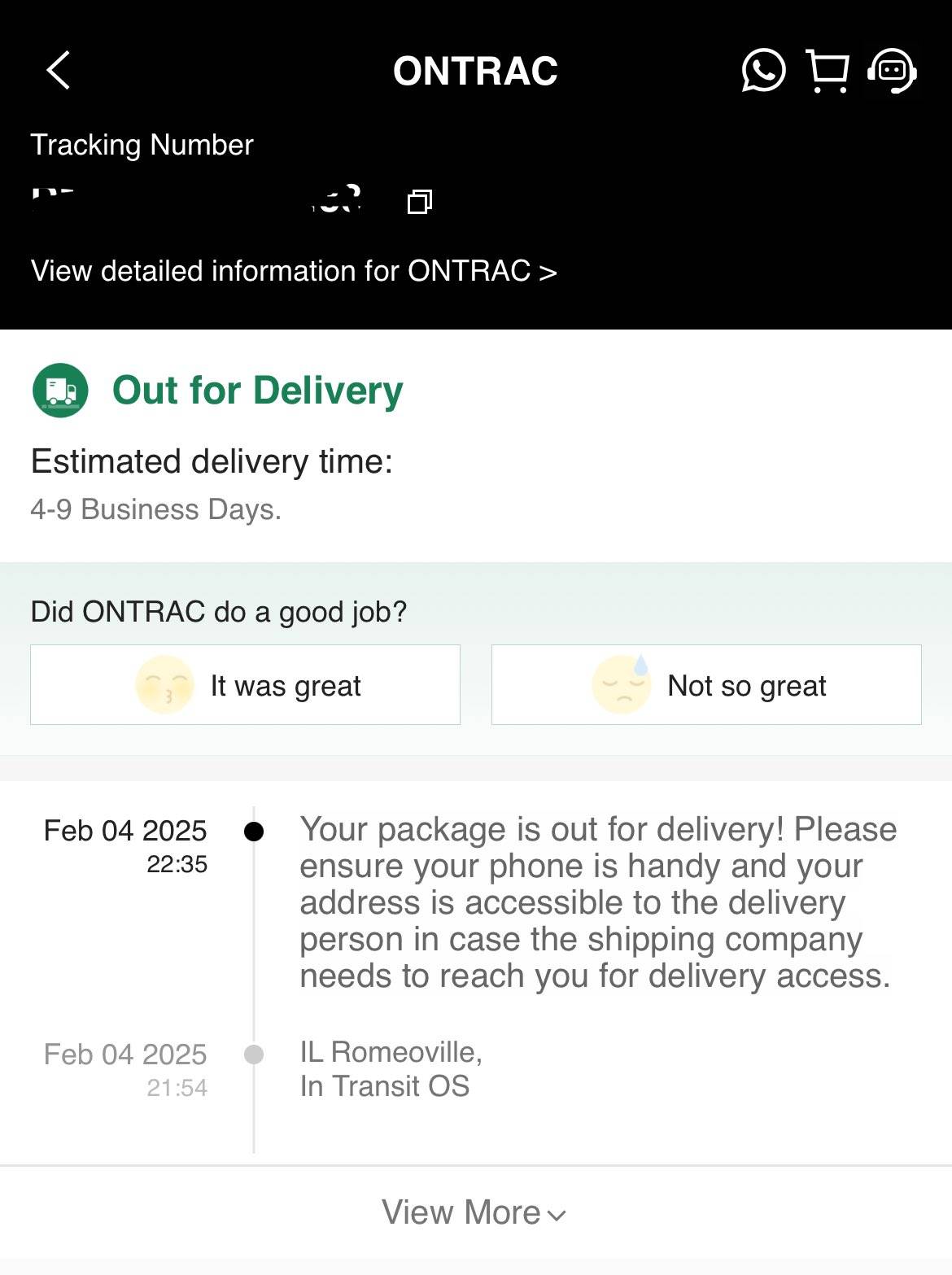Tap the kissing face emoji
This screenshot has height=1275, width=952.
tap(164, 685)
